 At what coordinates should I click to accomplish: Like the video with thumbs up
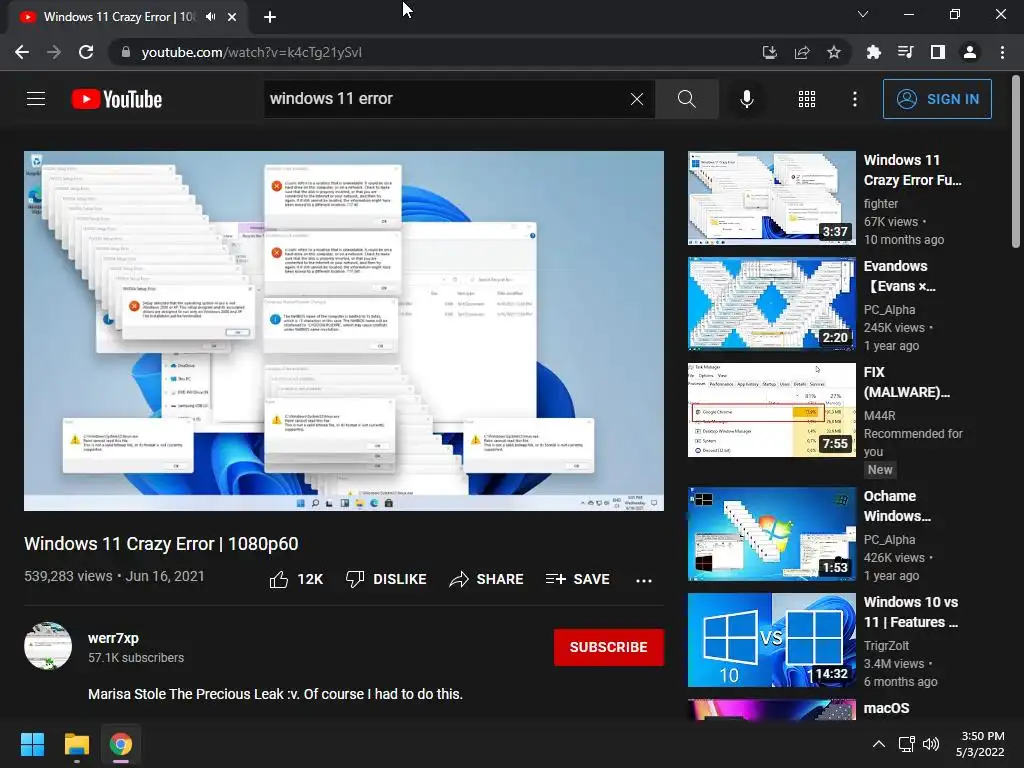[296, 579]
